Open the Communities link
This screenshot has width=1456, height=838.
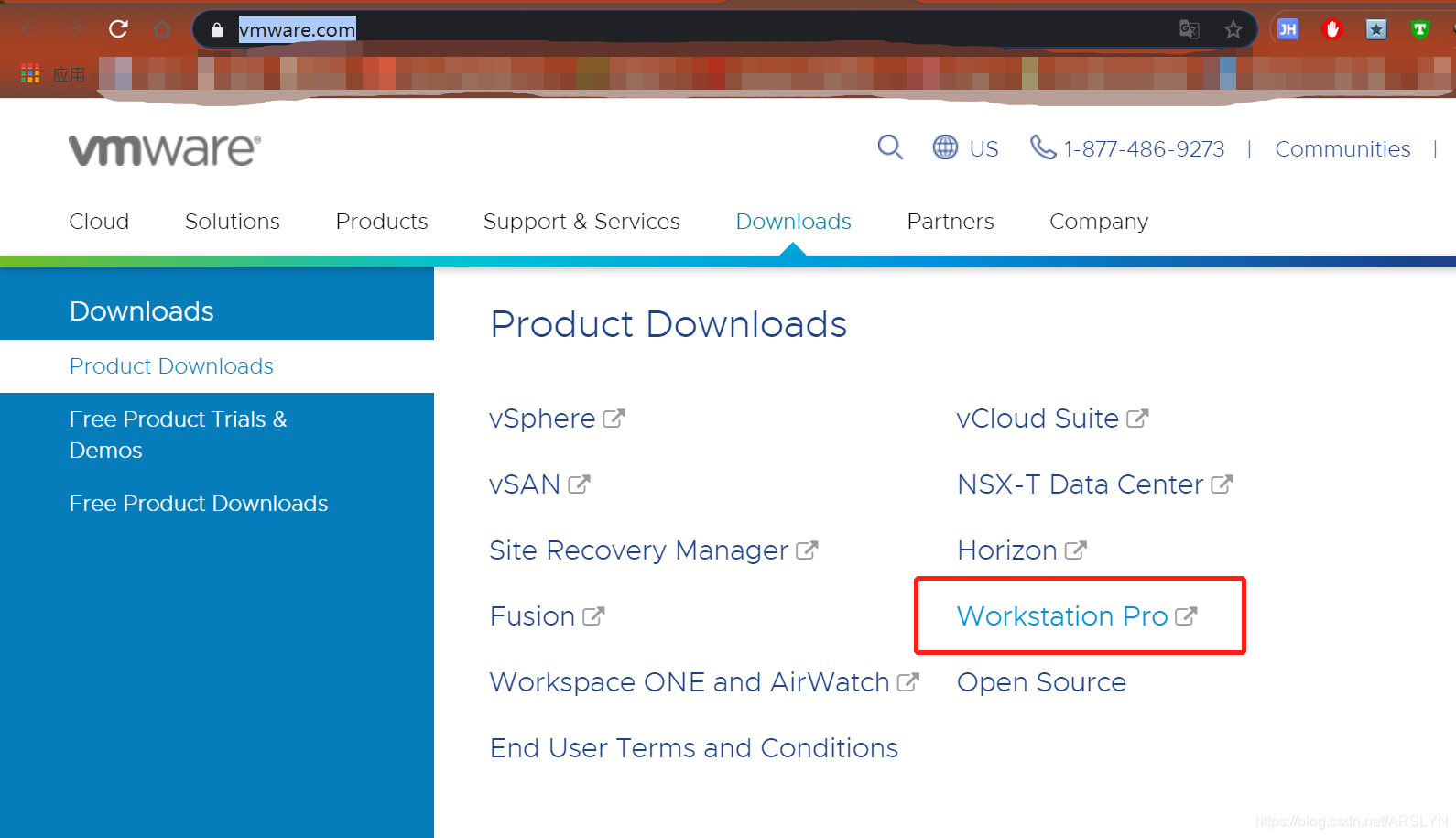(1342, 148)
